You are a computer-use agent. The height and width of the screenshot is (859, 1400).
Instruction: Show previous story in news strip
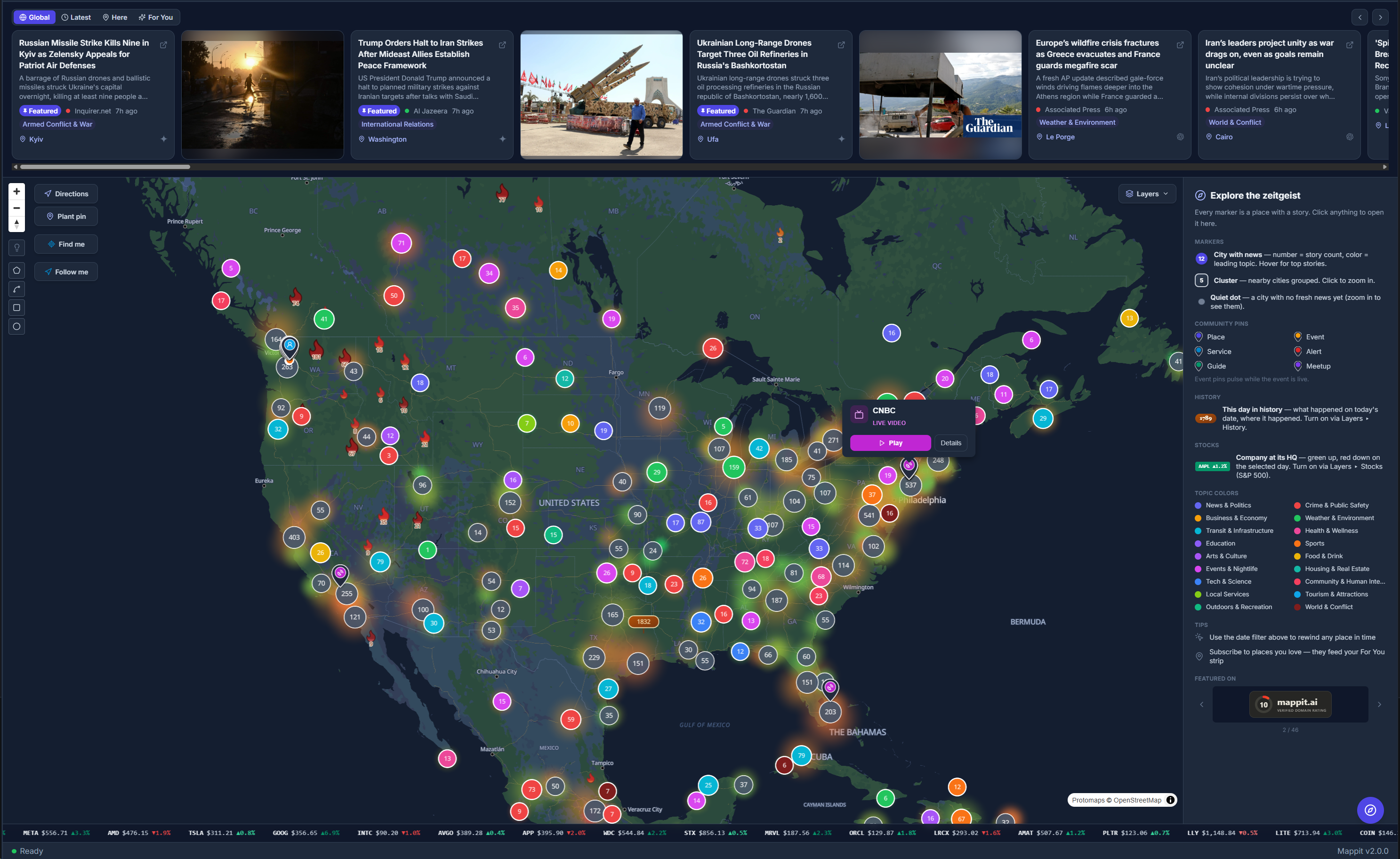[1360, 17]
